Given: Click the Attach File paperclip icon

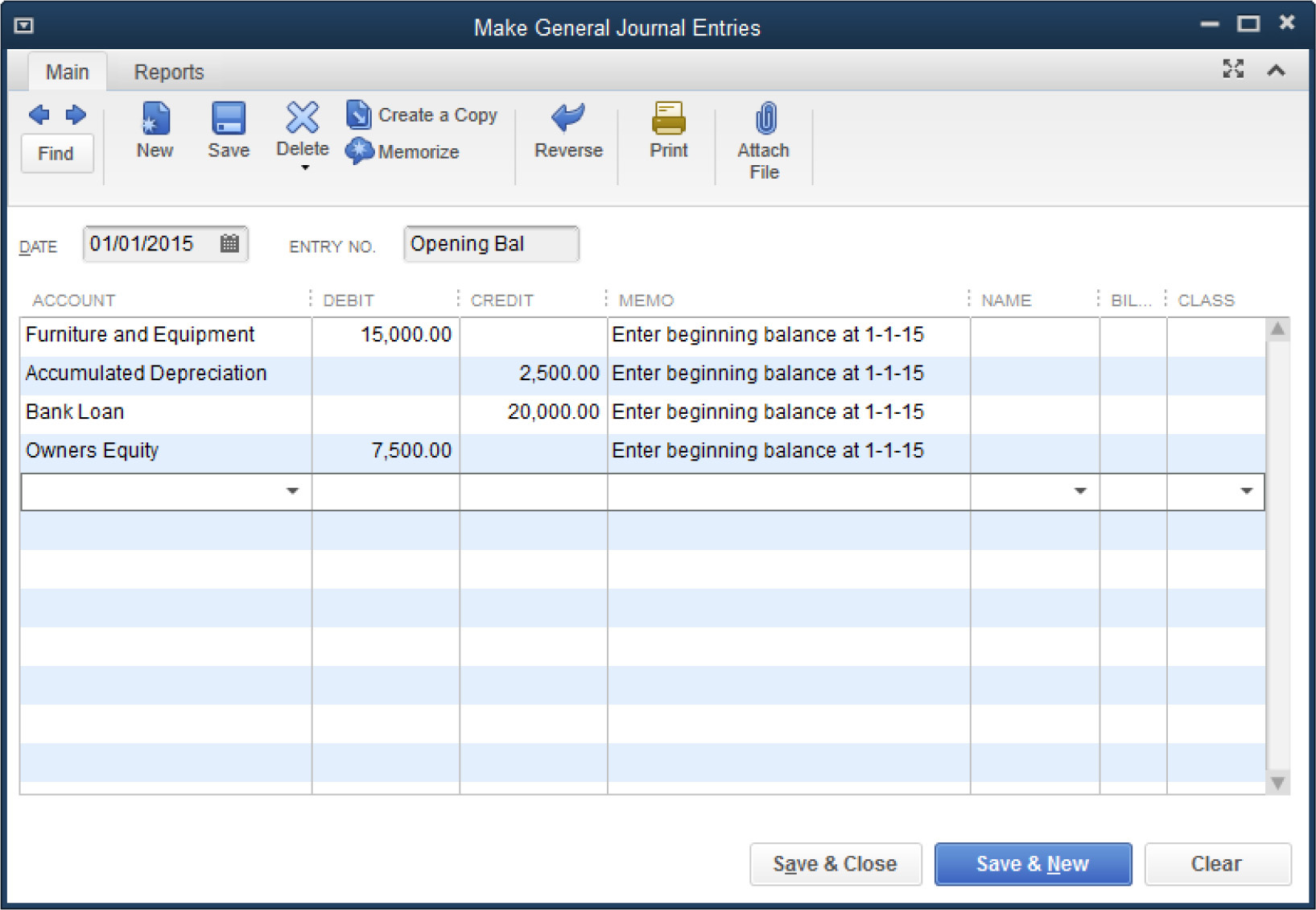Looking at the screenshot, I should click(765, 118).
